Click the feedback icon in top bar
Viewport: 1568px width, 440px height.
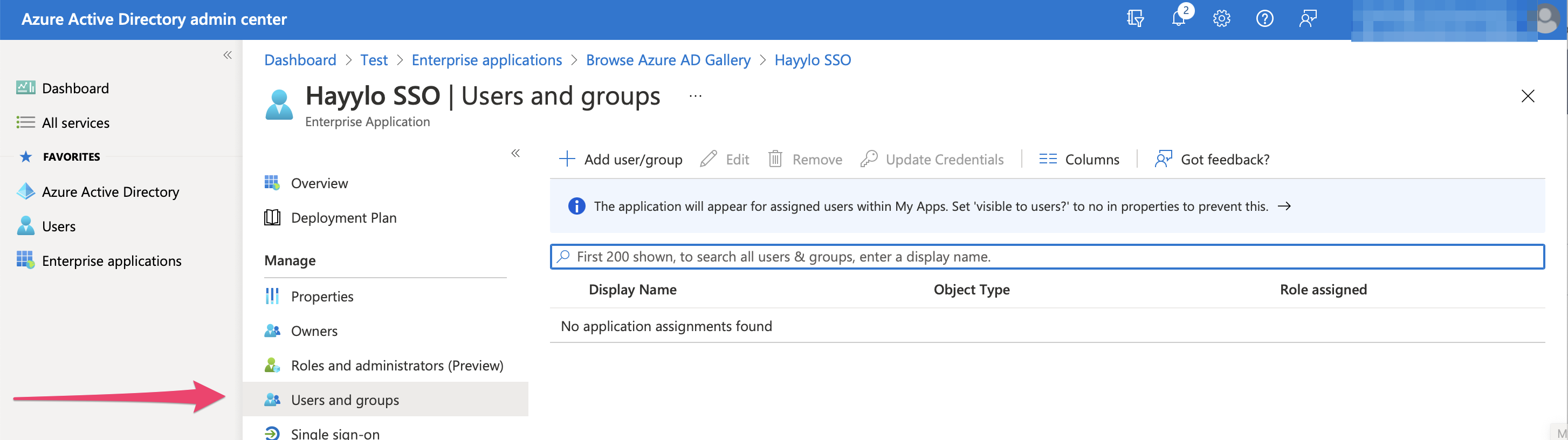click(x=1308, y=19)
